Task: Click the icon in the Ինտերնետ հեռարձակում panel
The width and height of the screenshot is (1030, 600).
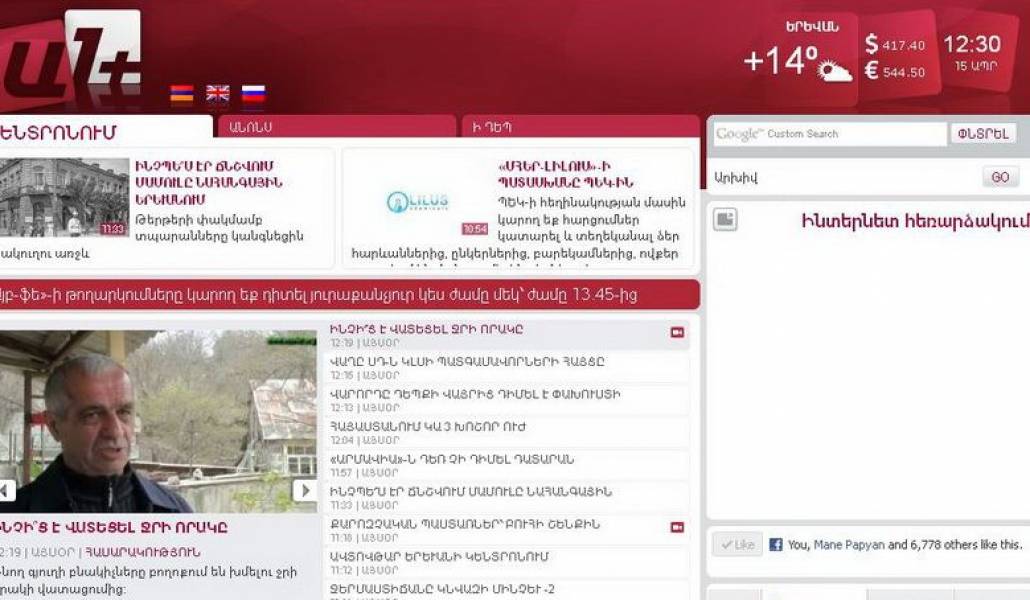Action: pyautogui.click(x=725, y=220)
